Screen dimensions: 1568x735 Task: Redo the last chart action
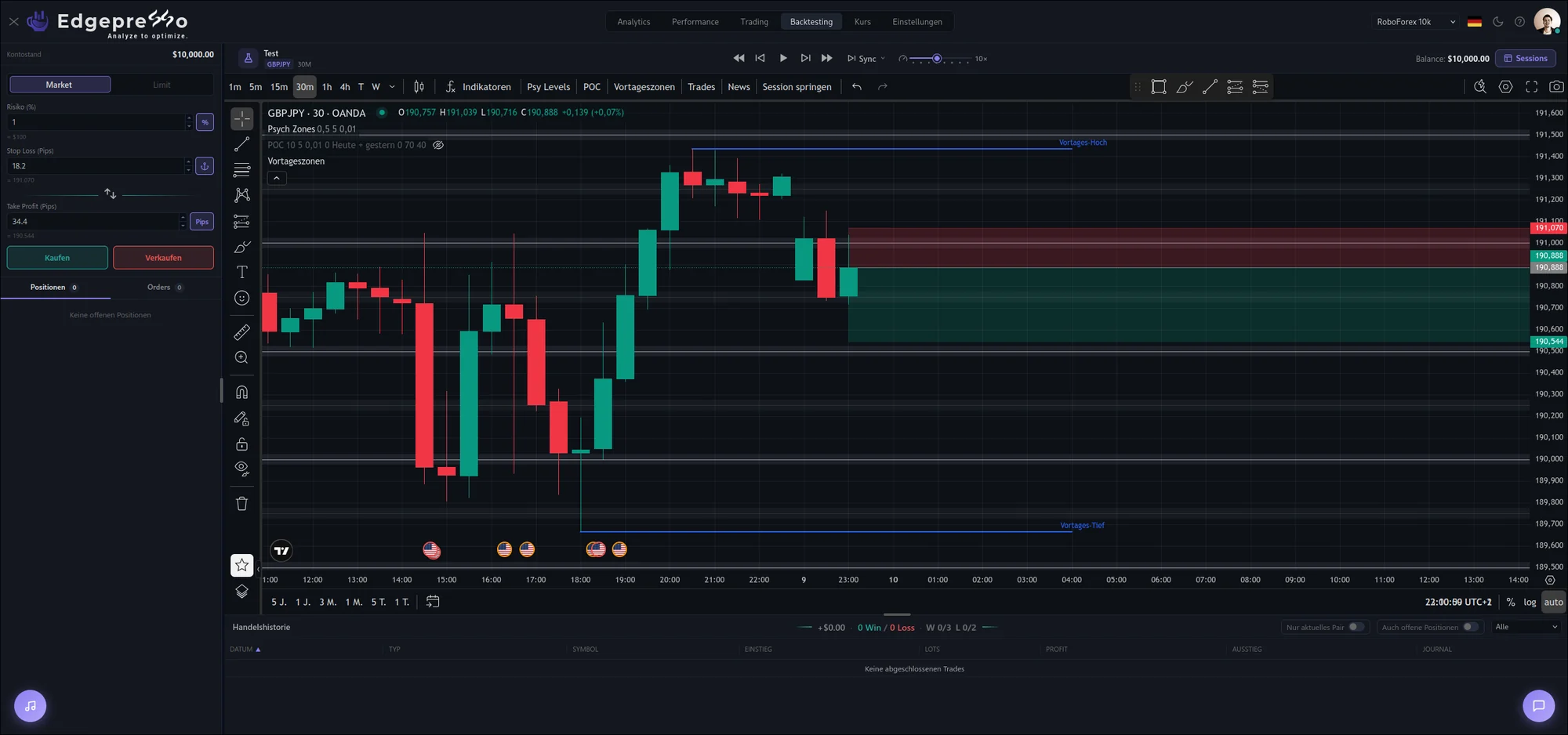pos(883,87)
